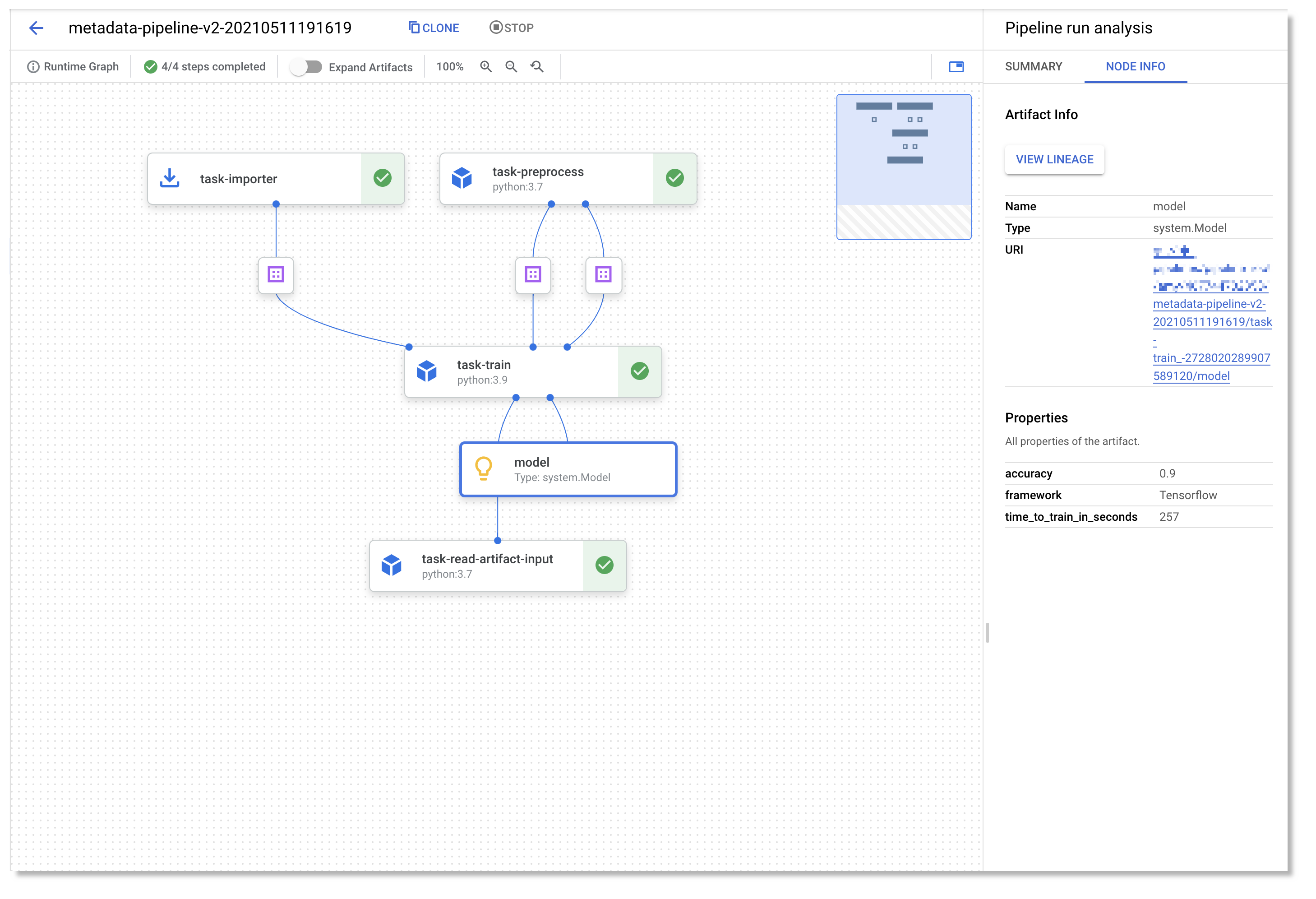Click the minimap overview thumbnail
Viewport: 1316px width, 899px height.
click(904, 167)
